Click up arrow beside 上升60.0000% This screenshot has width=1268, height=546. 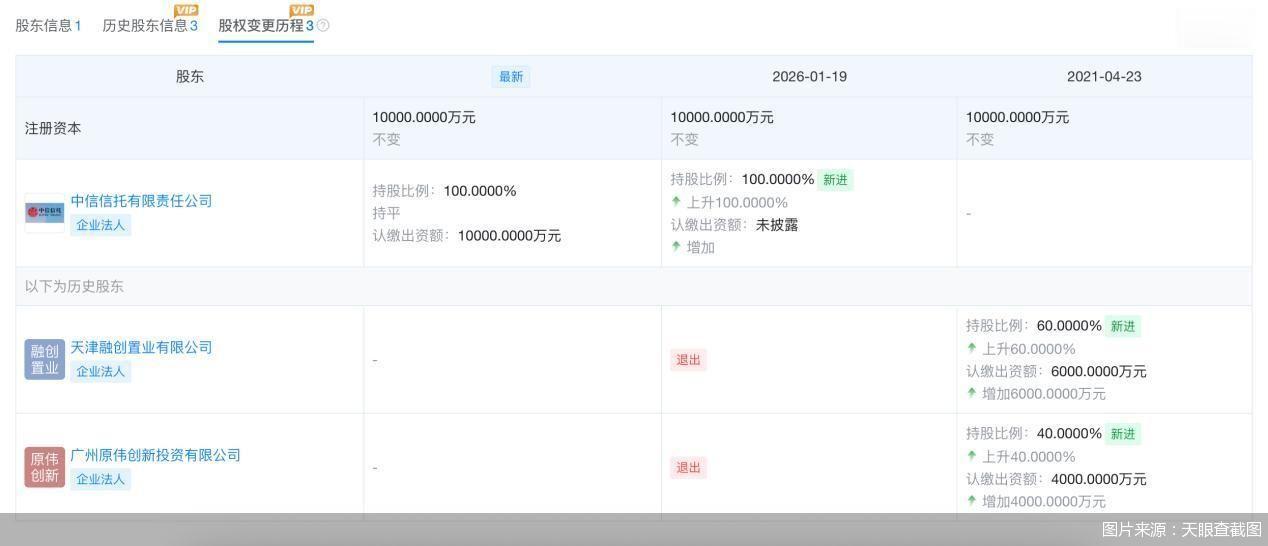click(x=971, y=349)
